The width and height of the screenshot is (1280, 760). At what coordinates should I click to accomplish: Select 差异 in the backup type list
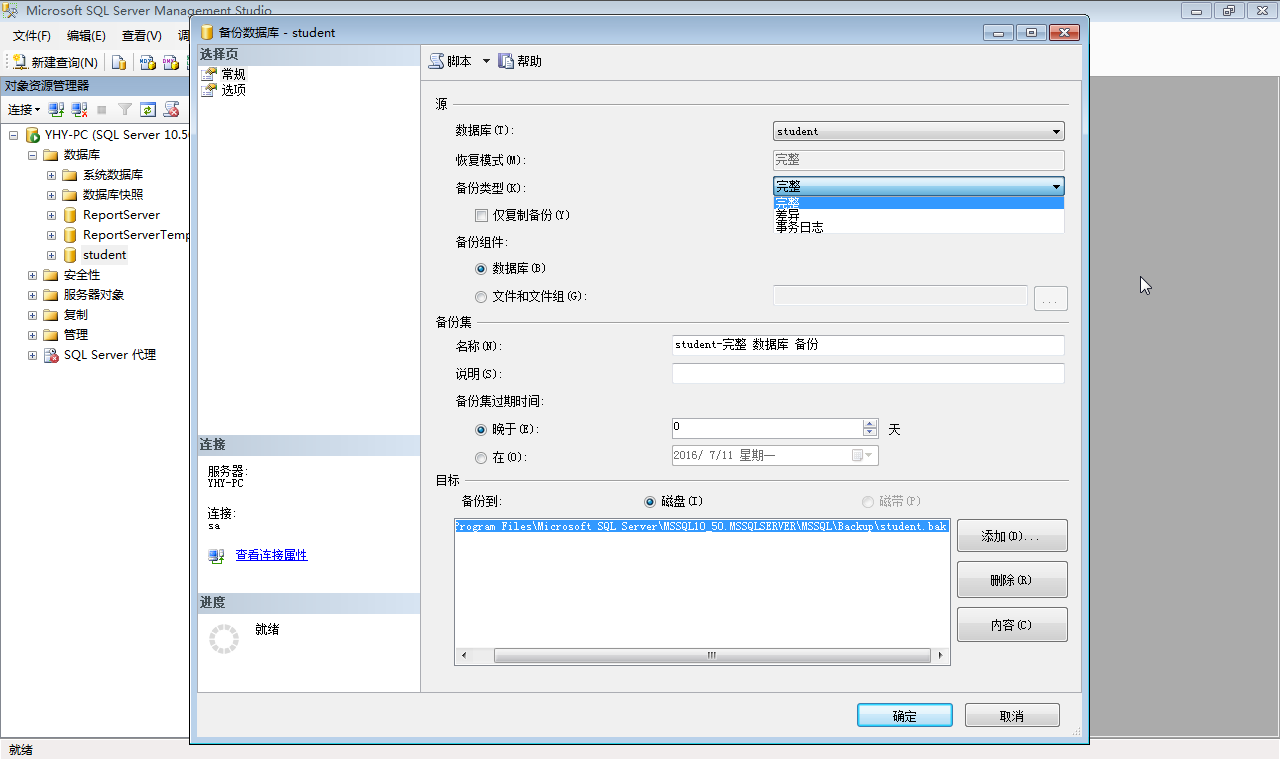point(918,214)
